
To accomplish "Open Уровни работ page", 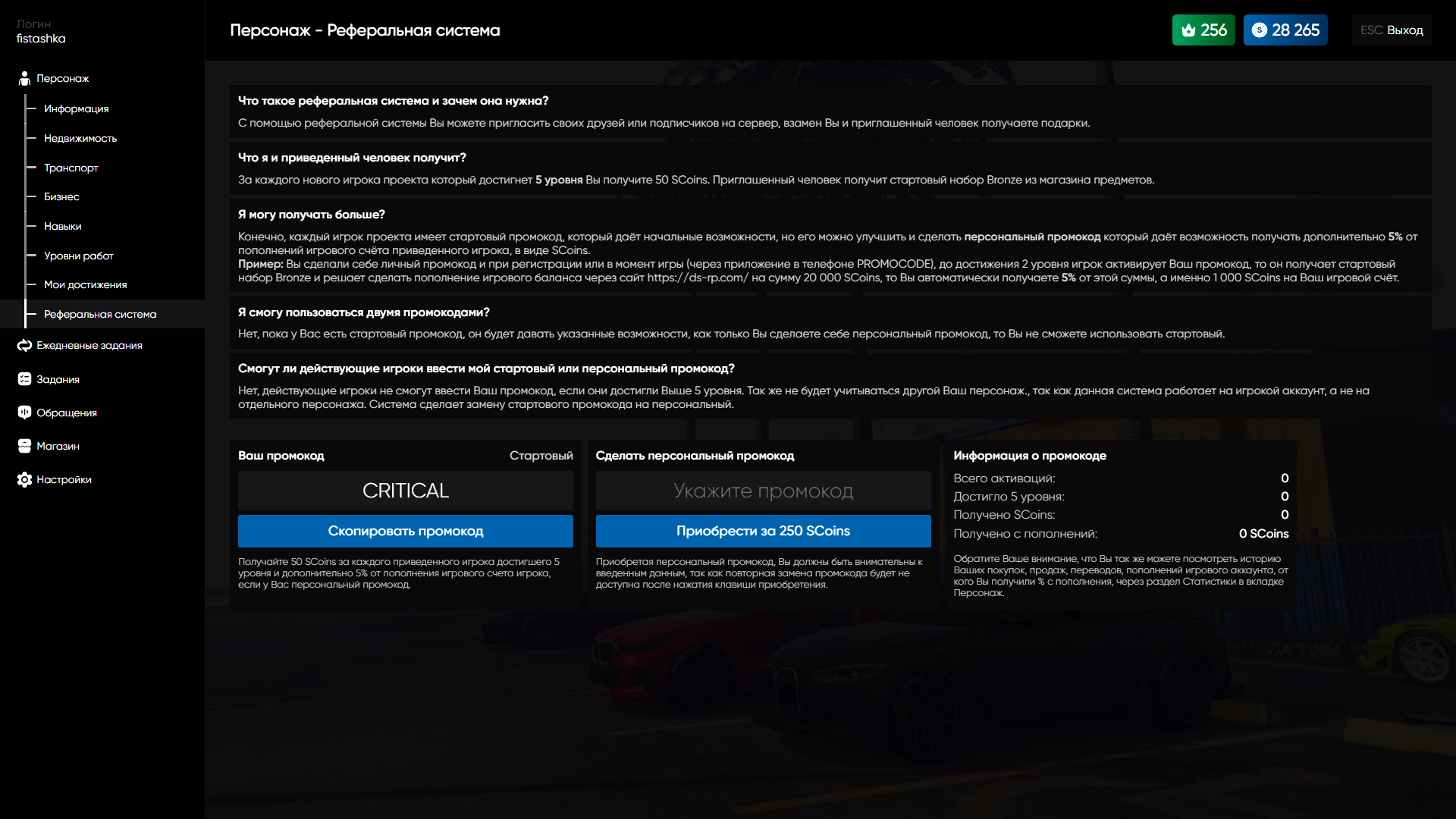I will [x=78, y=256].
